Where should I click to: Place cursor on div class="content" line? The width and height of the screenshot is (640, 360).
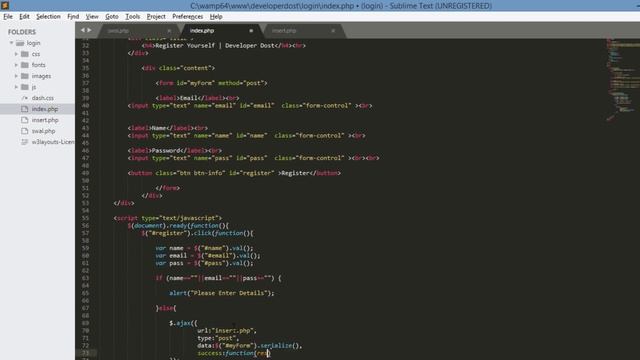point(178,68)
